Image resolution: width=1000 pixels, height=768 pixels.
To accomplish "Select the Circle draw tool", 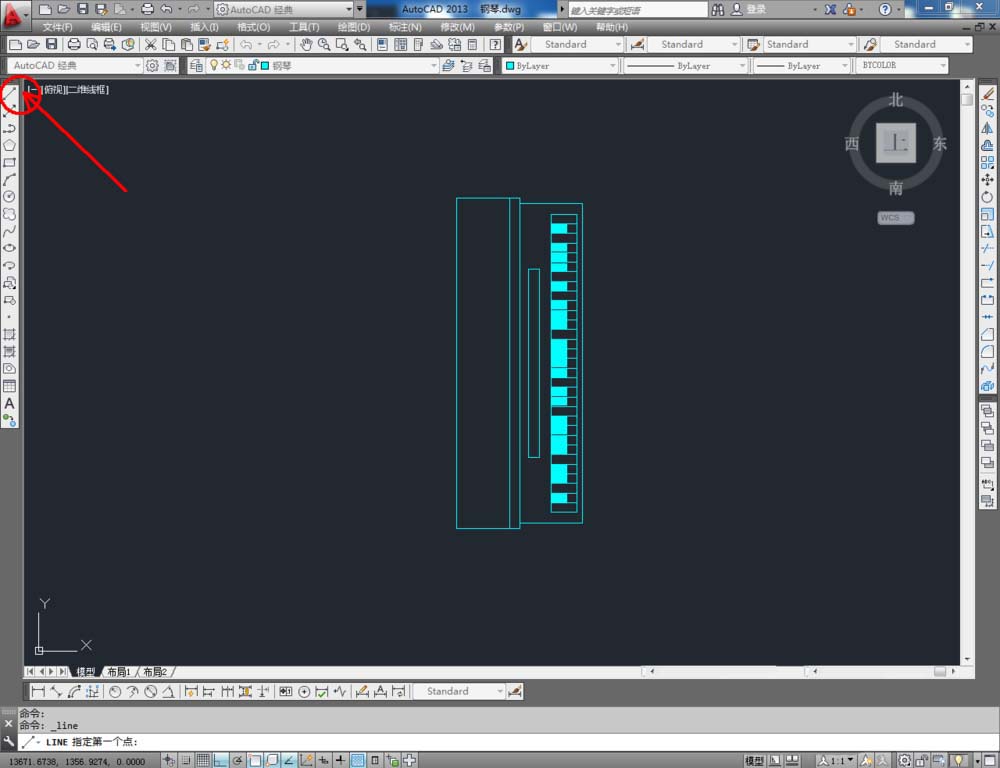I will click(10, 197).
